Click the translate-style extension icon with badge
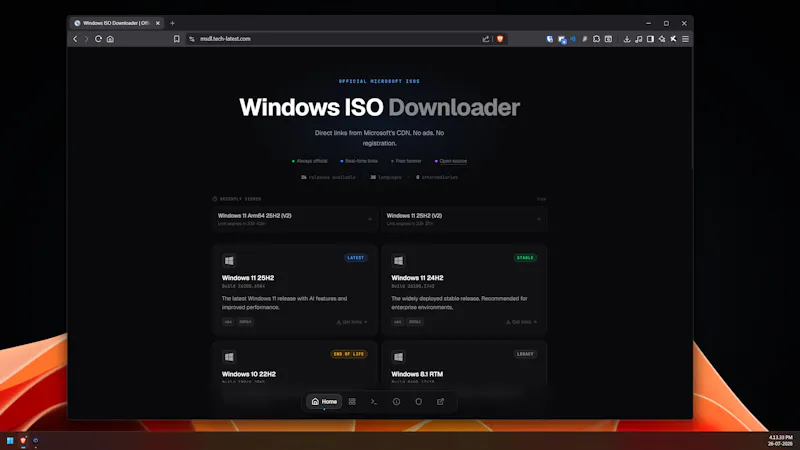The width and height of the screenshot is (800, 450). pos(562,39)
